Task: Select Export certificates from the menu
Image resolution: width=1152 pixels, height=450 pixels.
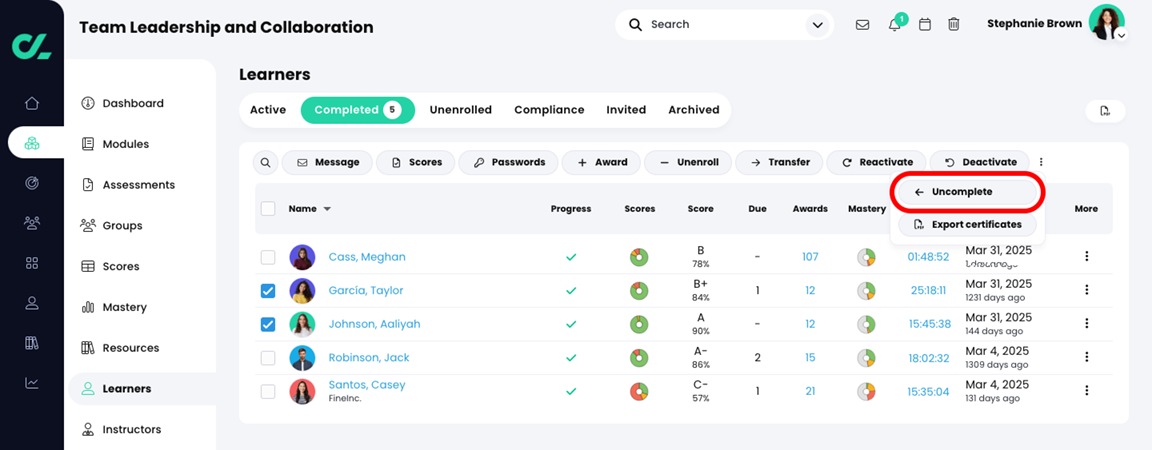Action: point(967,225)
